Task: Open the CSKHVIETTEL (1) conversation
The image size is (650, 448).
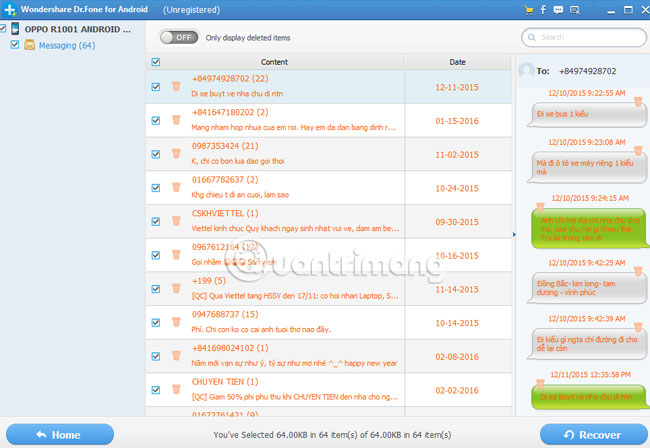Action: pos(329,221)
